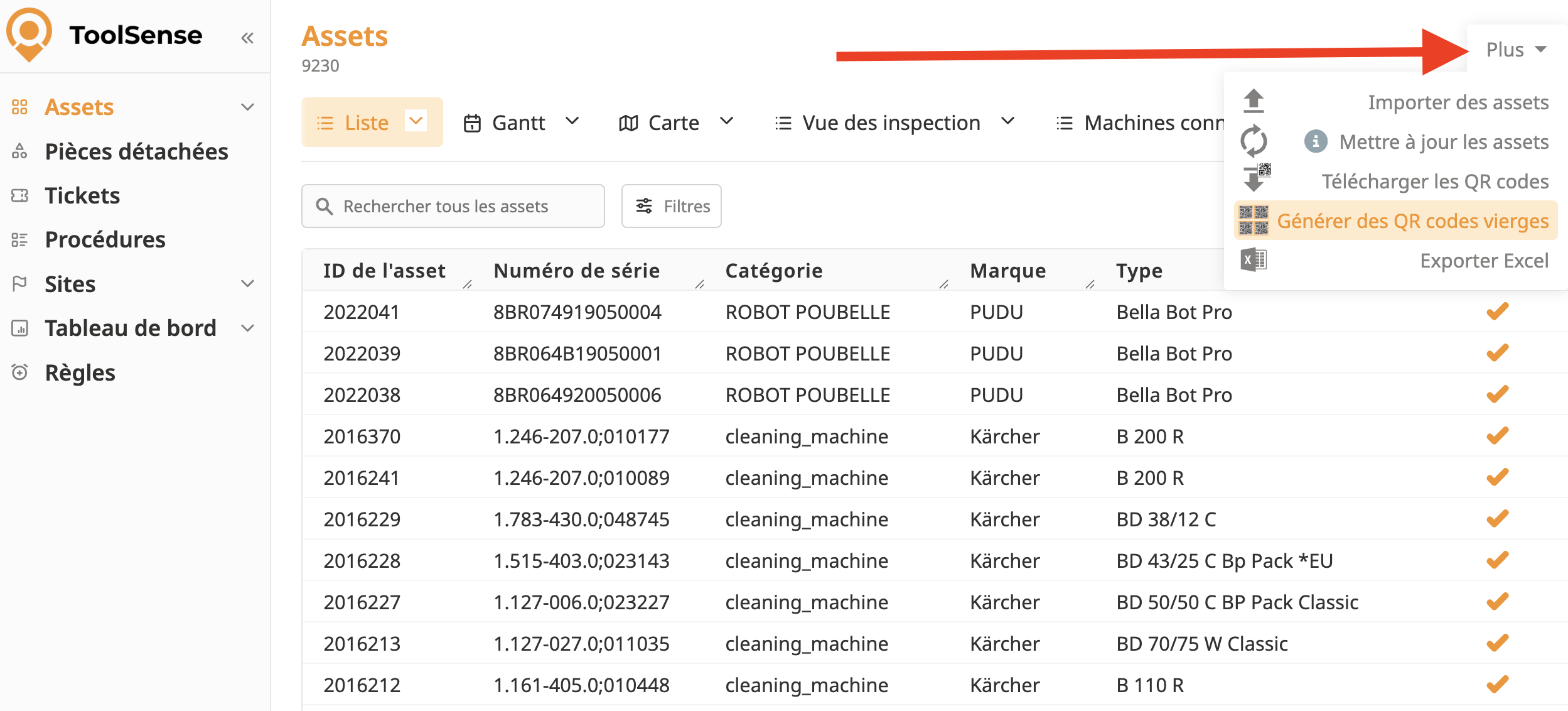Image resolution: width=1568 pixels, height=711 pixels.
Task: Open the Liste view dropdown arrow
Action: 416,121
